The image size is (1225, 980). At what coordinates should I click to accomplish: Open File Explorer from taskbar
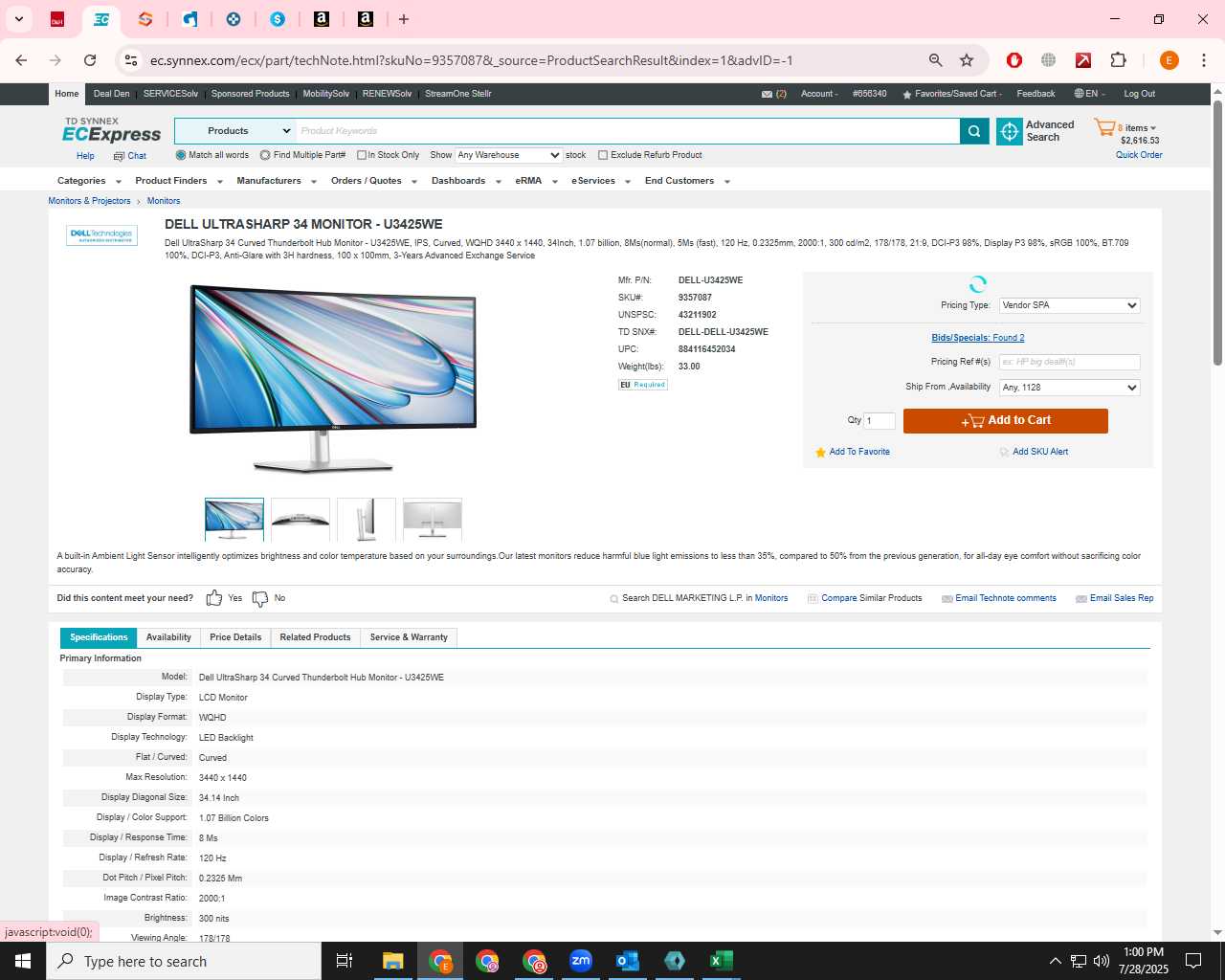point(392,961)
